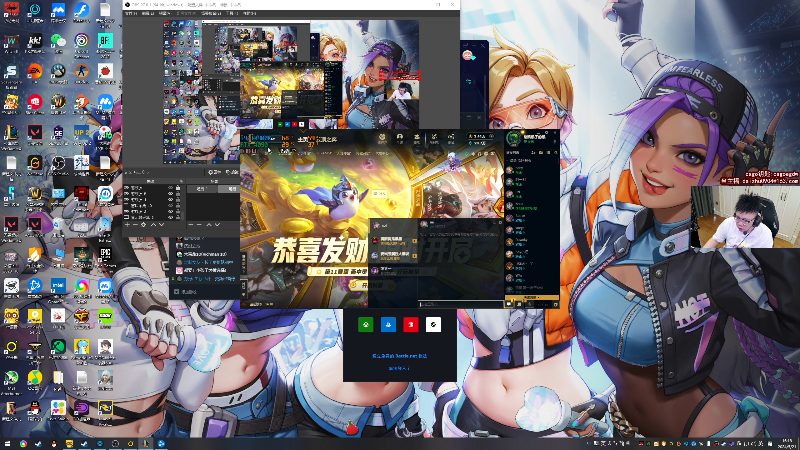Launch the EA app shortcut
Screen dimensions: 800x450
tap(35, 71)
